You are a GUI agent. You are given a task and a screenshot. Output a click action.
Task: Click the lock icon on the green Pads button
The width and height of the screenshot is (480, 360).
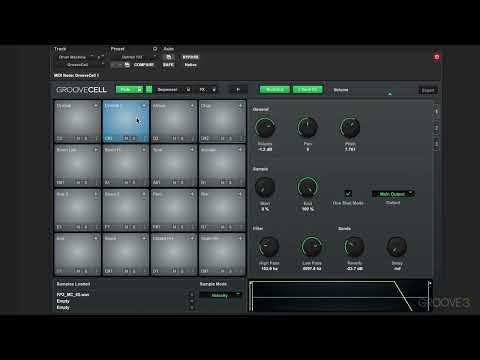click(x=140, y=89)
